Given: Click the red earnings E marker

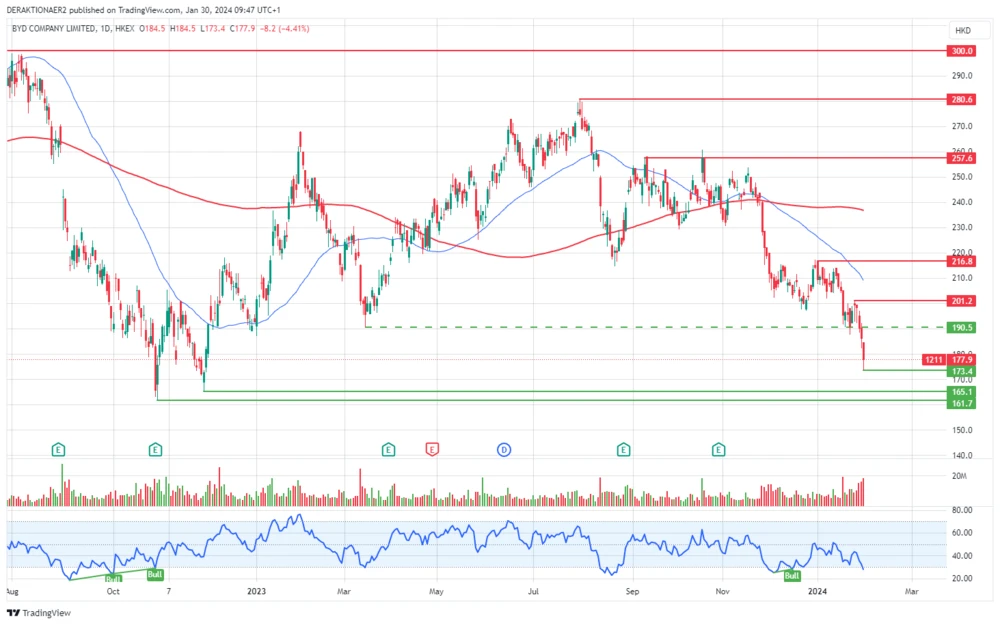Looking at the screenshot, I should [433, 450].
